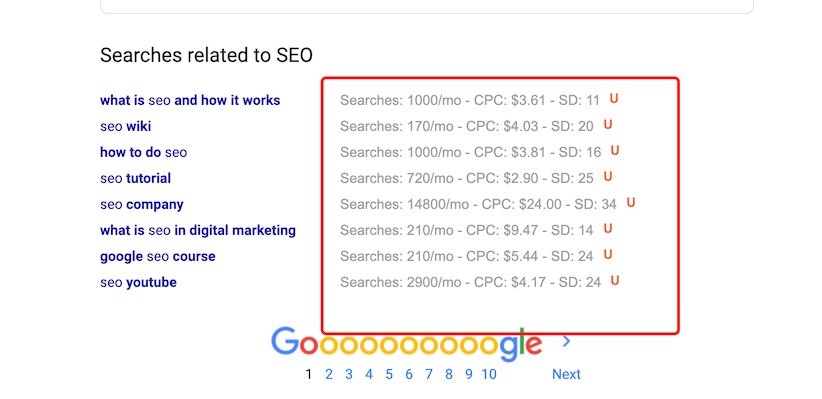Click the Ubersuggest icon on $5.44 CPC row
822x399 pixels.
coord(608,255)
